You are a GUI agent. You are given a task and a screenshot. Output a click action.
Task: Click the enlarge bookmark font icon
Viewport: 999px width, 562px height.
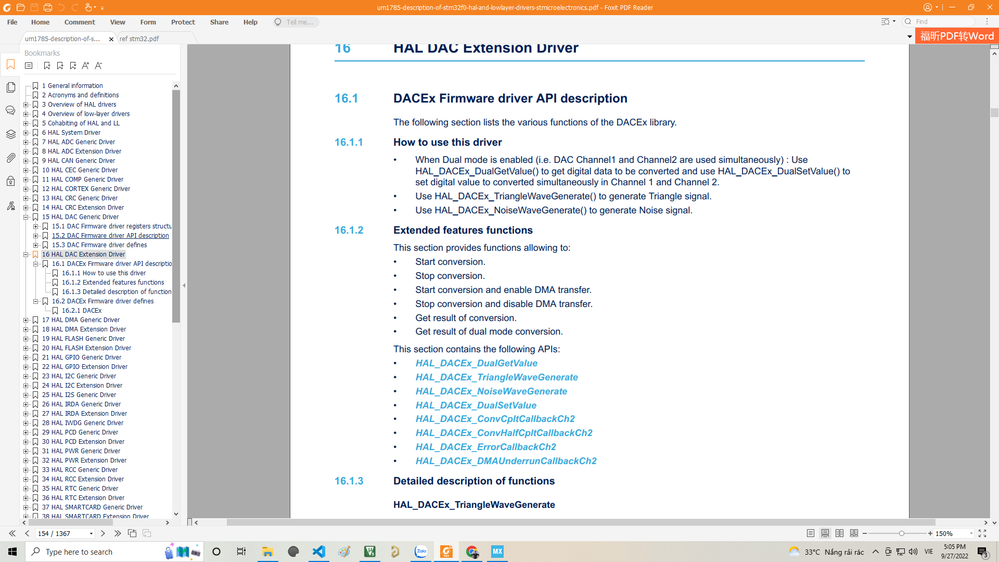[x=85, y=66]
